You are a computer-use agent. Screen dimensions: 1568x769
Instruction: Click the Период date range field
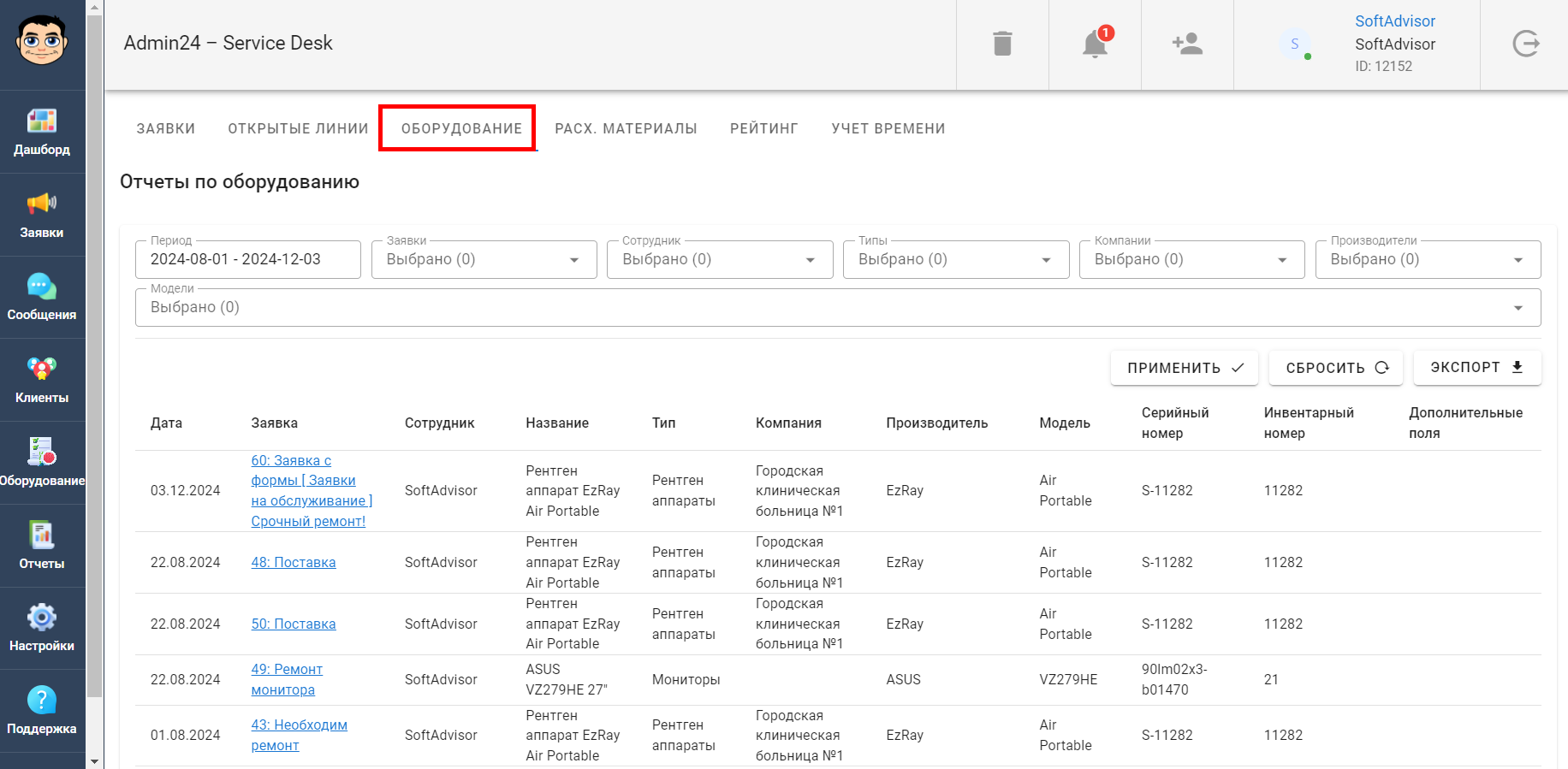tap(248, 259)
